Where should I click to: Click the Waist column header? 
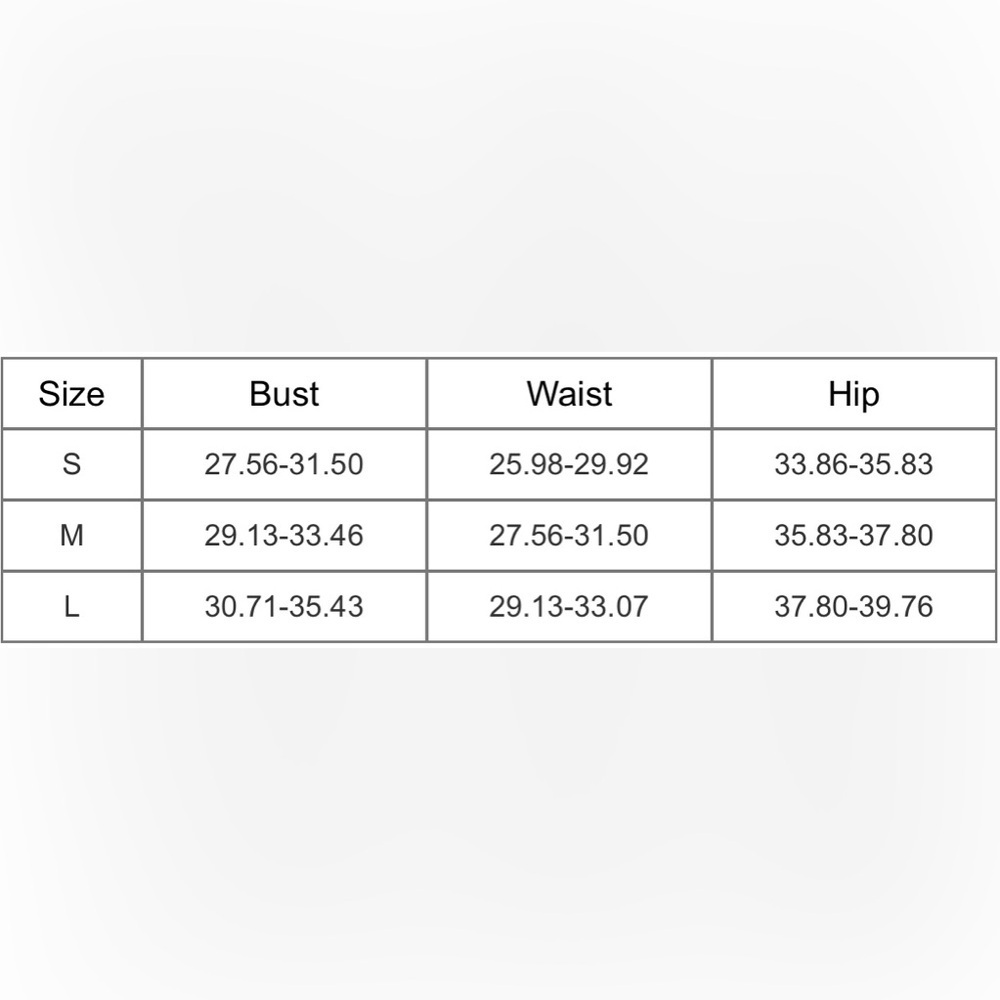pos(570,393)
